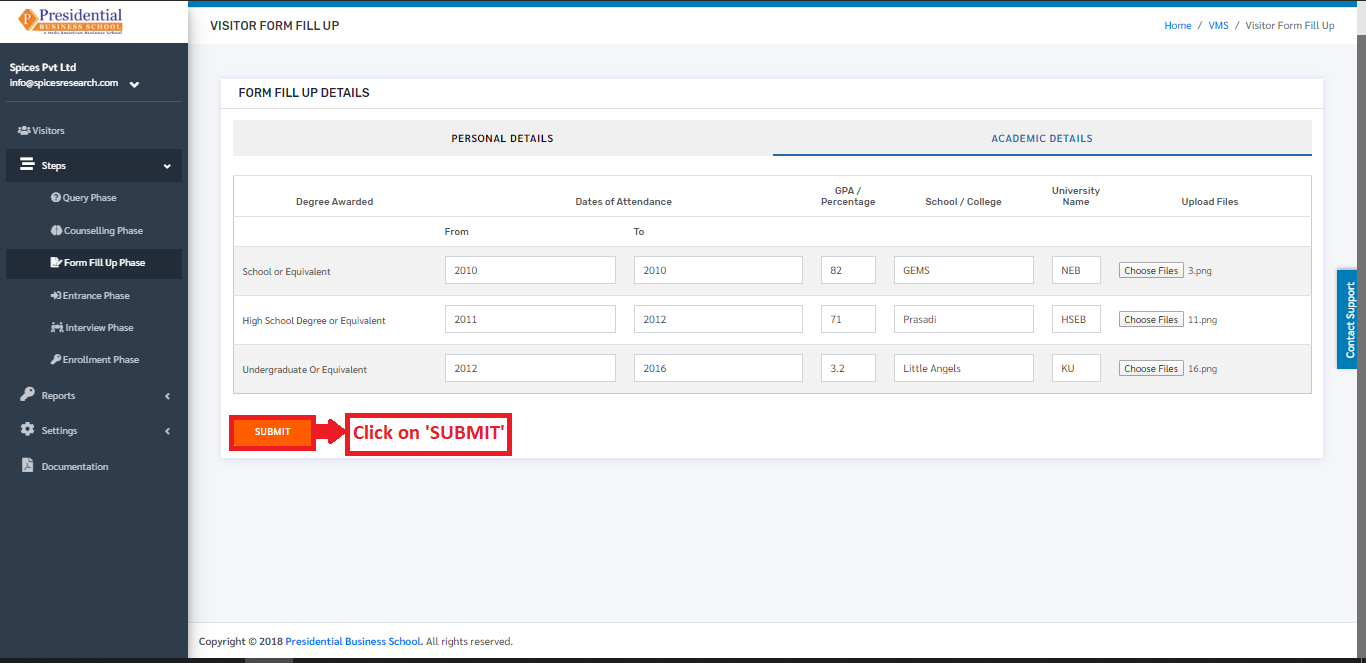Open Enrollment Phase in sidebar
The image size is (1366, 663).
tap(94, 360)
